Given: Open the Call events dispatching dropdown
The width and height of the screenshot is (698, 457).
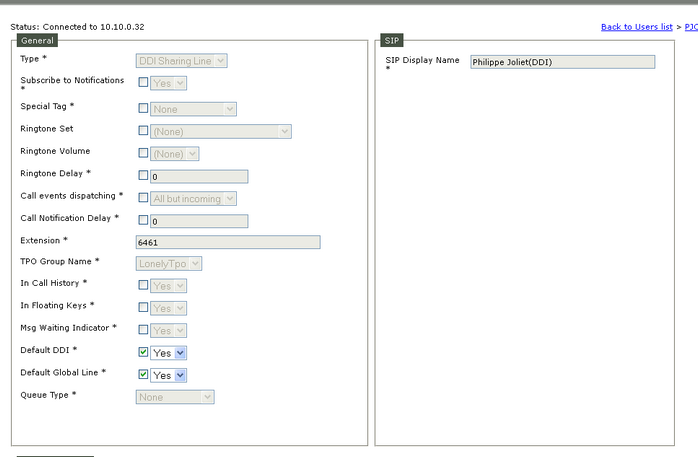Looking at the screenshot, I should [193, 198].
